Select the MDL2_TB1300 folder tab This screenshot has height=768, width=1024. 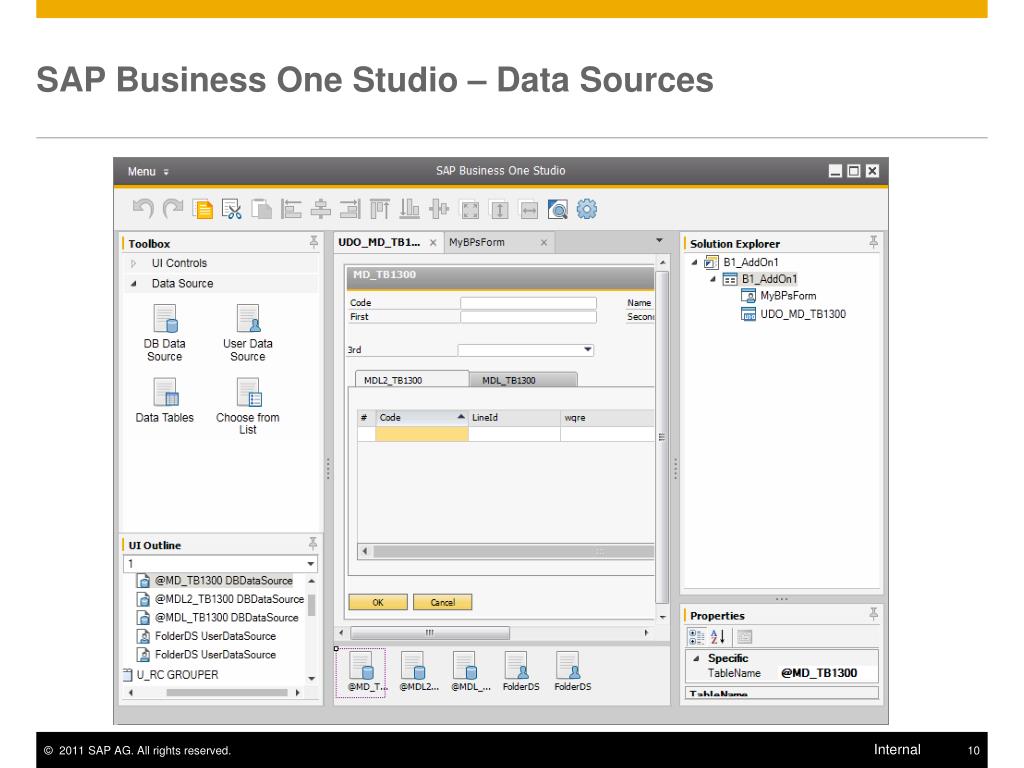coord(411,379)
